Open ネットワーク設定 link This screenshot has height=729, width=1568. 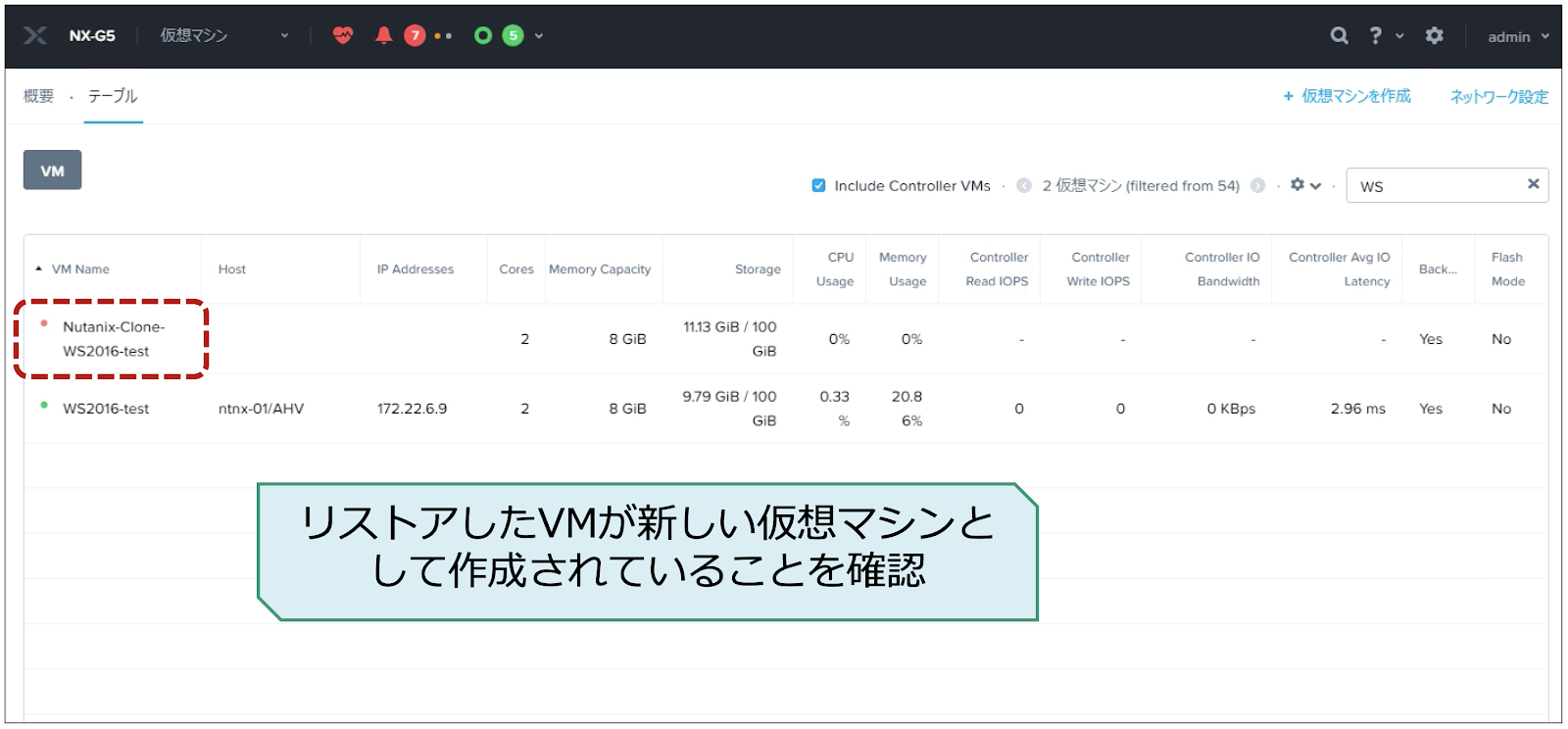1499,96
